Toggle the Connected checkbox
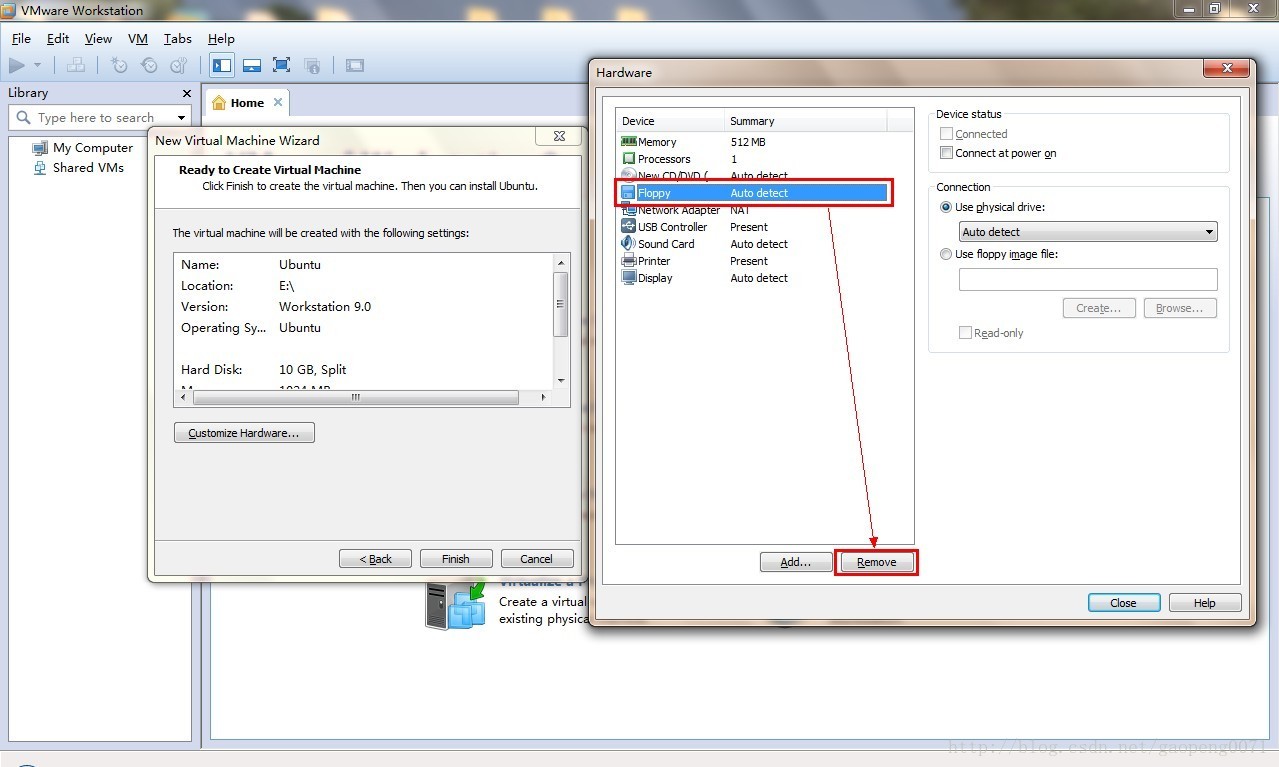The height and width of the screenshot is (767, 1279). 946,134
